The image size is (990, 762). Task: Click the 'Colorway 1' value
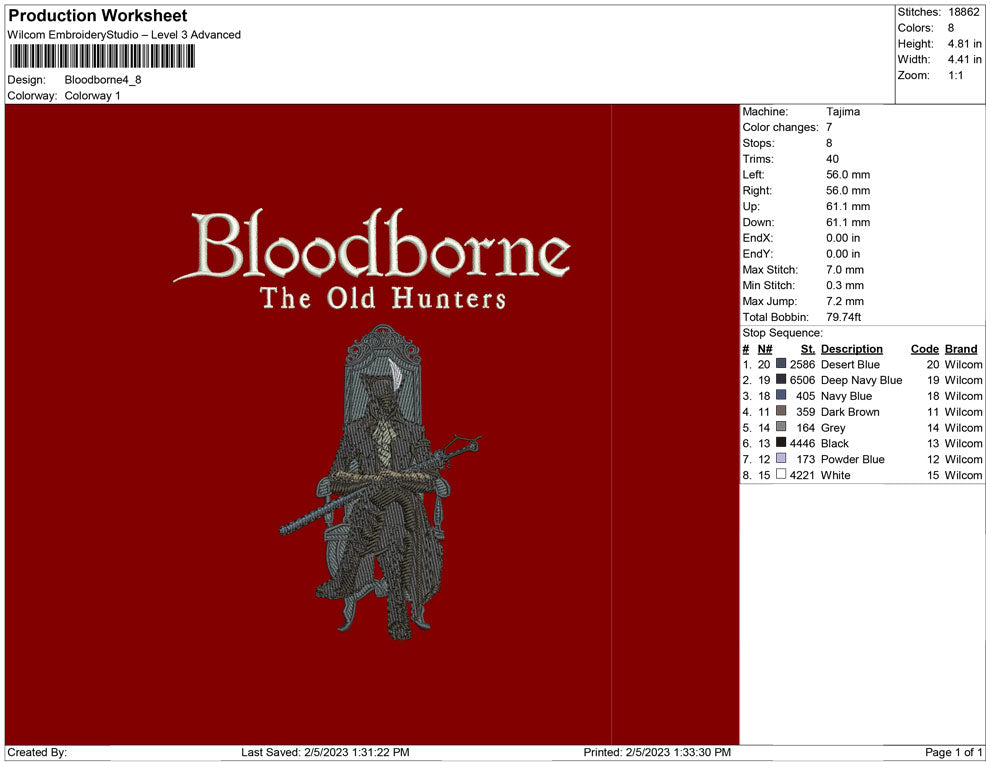tap(92, 95)
